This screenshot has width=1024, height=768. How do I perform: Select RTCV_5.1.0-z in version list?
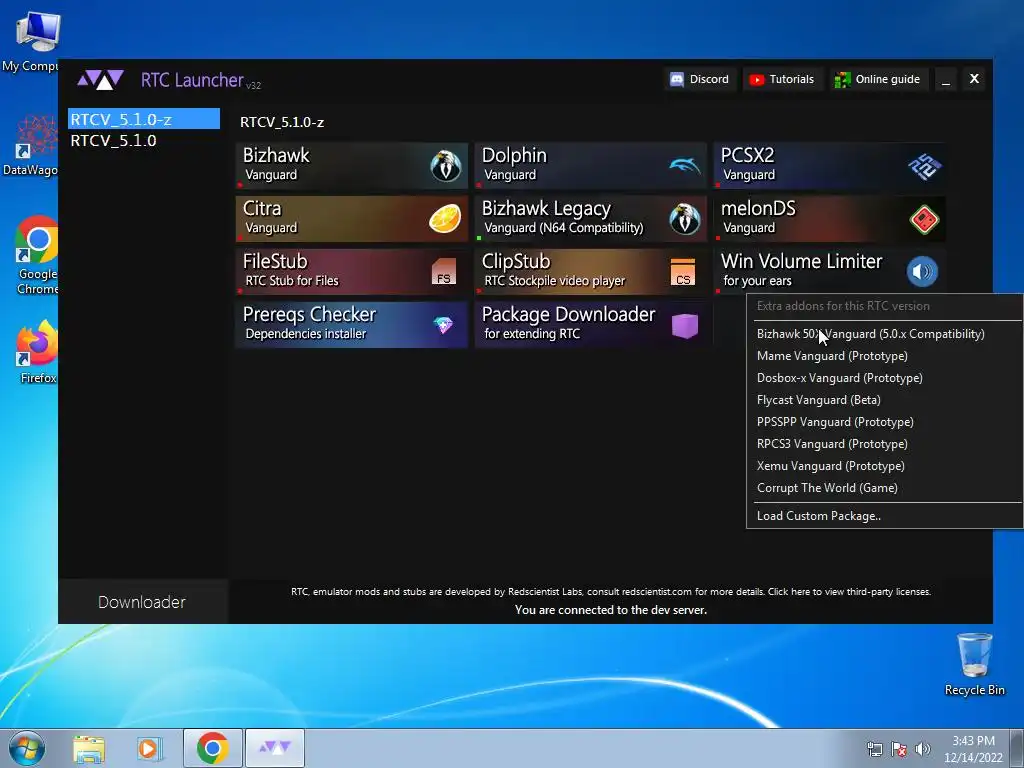144,120
